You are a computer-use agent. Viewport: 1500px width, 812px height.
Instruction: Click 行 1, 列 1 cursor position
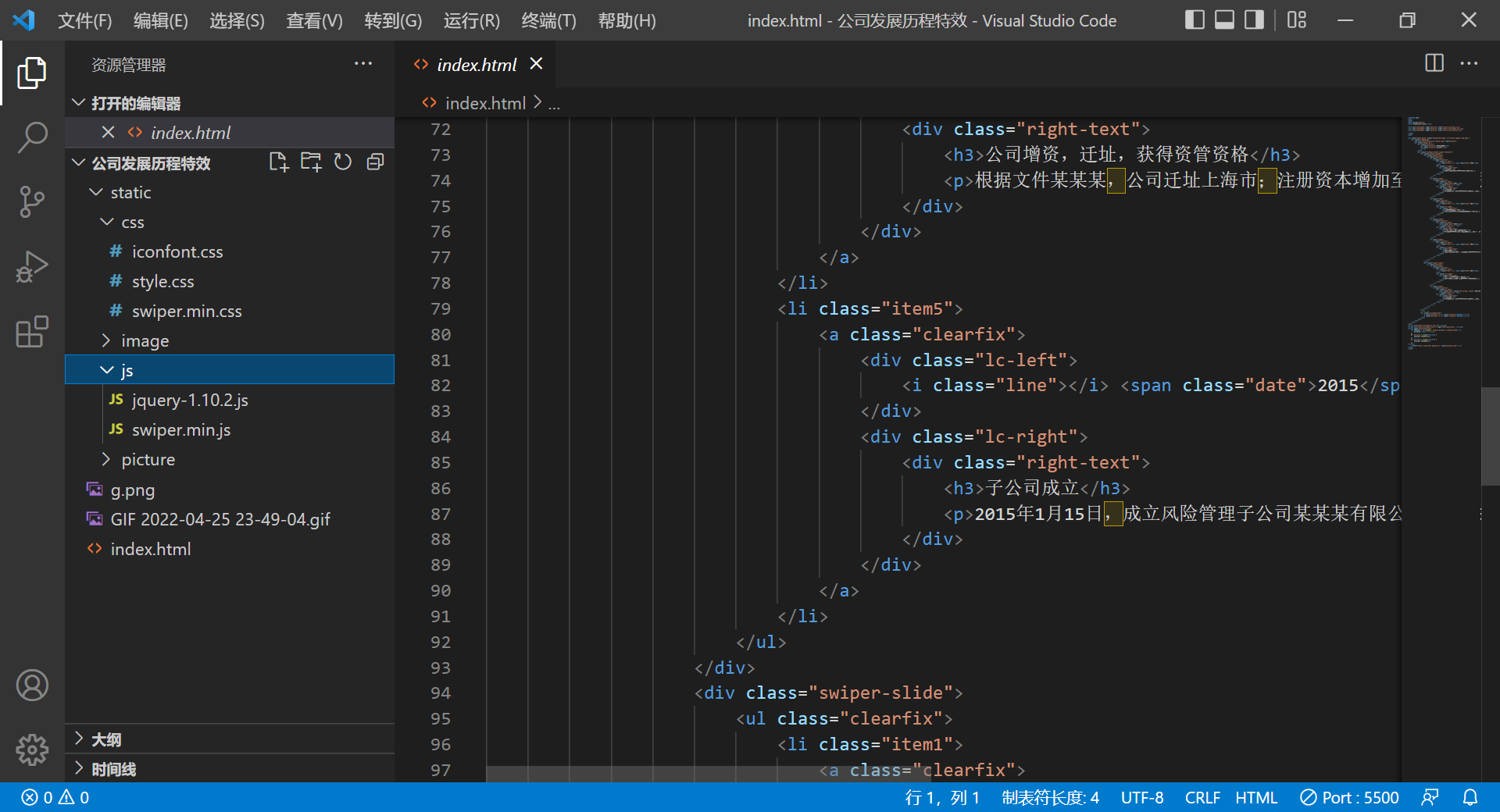(x=942, y=797)
